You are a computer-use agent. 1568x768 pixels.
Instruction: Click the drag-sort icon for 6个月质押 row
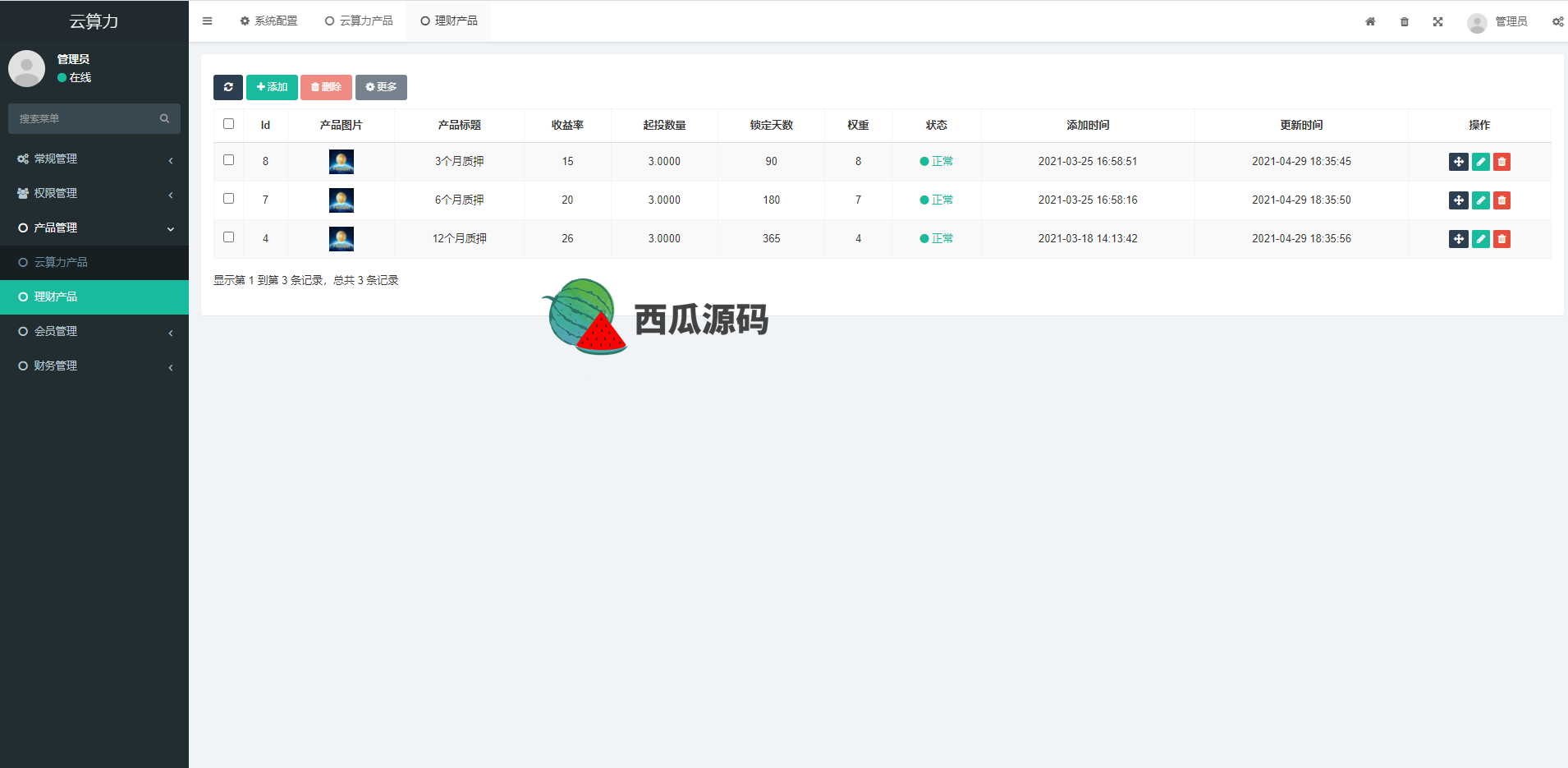[1459, 200]
